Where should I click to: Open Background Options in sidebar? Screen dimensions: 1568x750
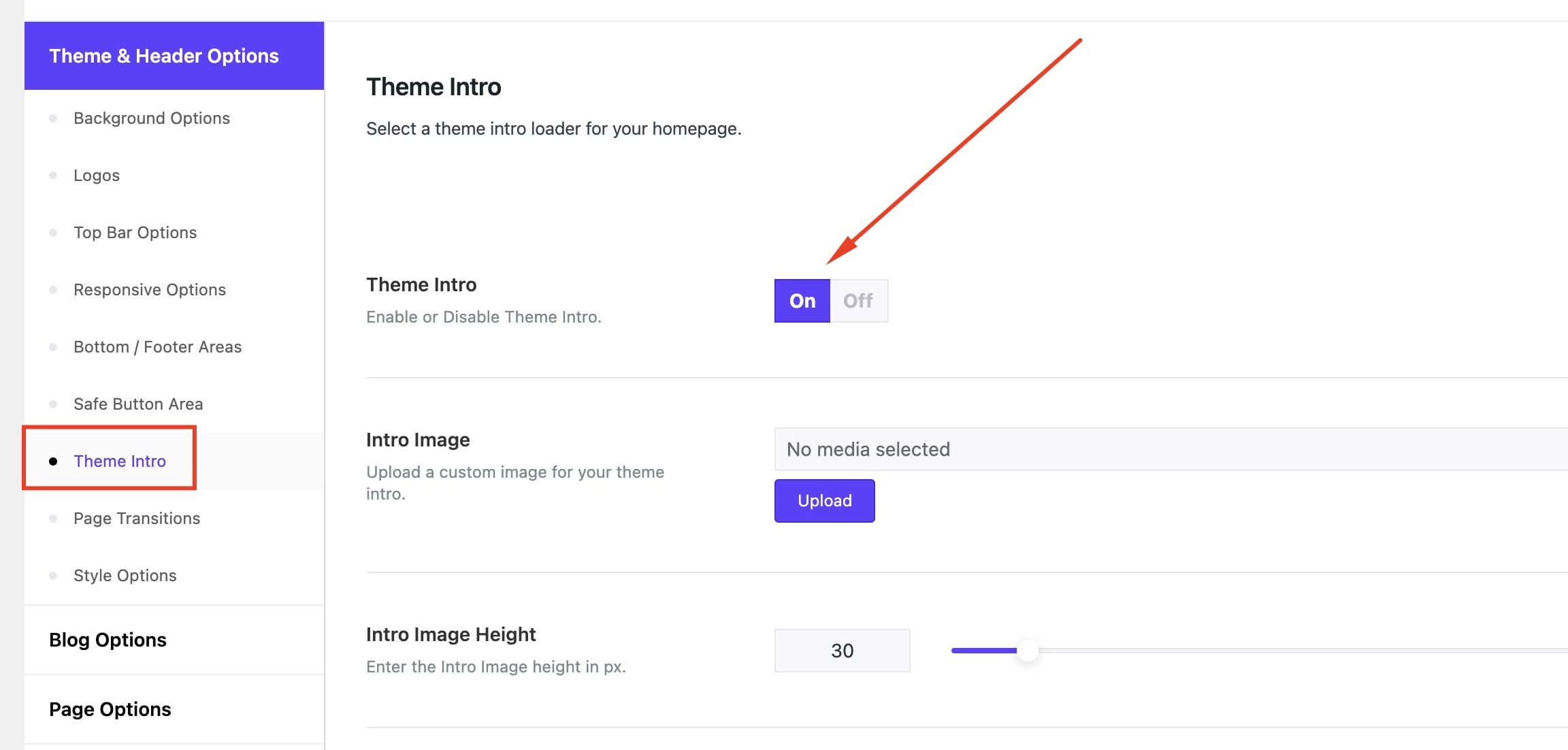click(152, 118)
